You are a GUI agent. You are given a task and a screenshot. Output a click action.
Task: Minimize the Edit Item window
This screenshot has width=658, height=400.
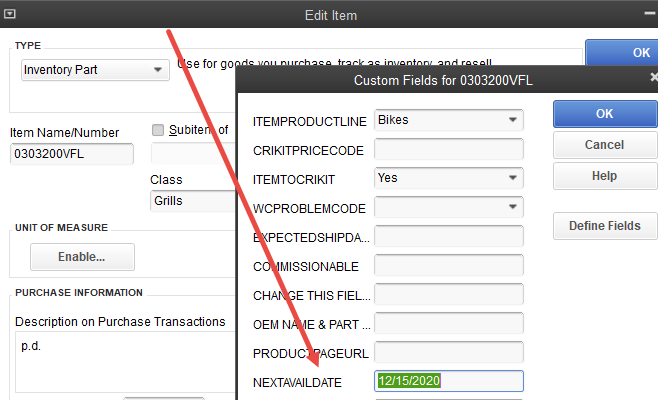click(x=649, y=15)
